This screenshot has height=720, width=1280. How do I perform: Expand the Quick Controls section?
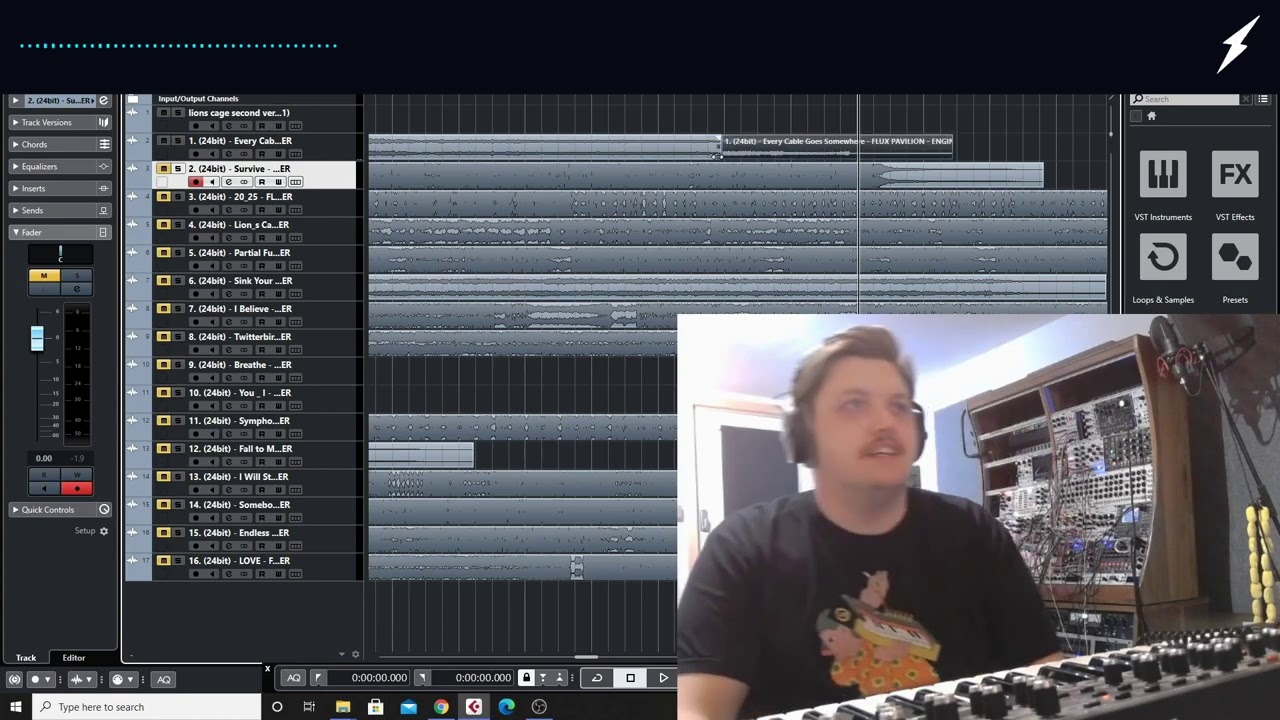[x=15, y=510]
